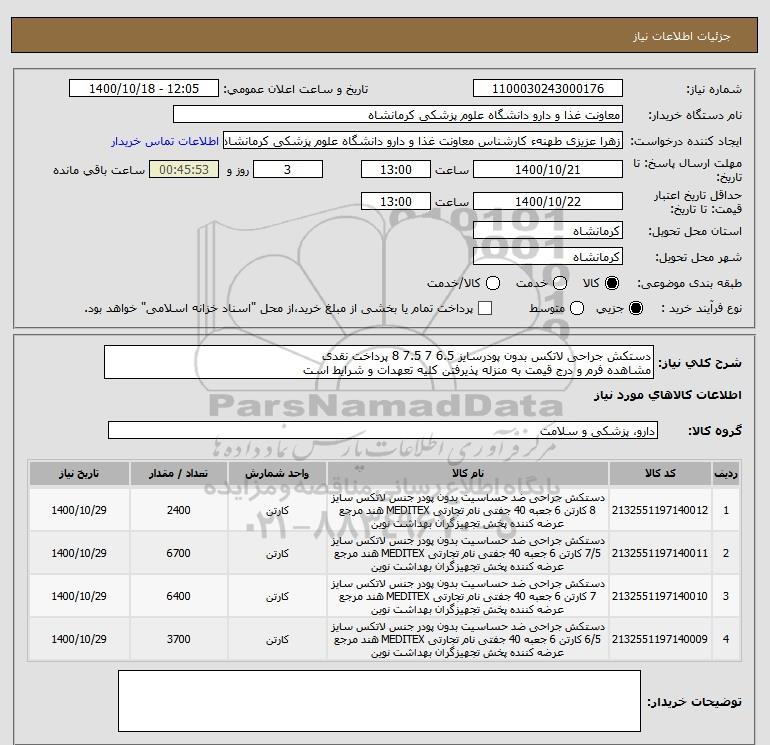Click the remaining days field showing 3
This screenshot has width=770, height=745.
pyautogui.click(x=288, y=170)
